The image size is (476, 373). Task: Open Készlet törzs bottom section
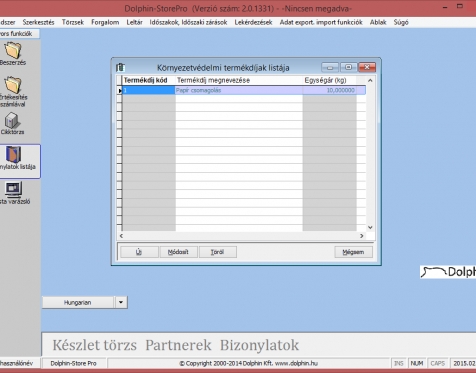pyautogui.click(x=95, y=345)
